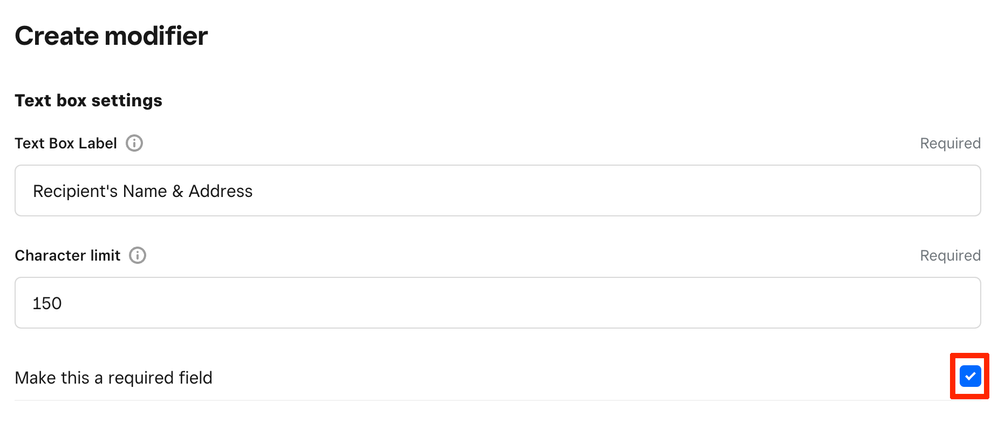The width and height of the screenshot is (998, 436).
Task: Click "Required" hint above Character limit field
Action: (x=949, y=256)
